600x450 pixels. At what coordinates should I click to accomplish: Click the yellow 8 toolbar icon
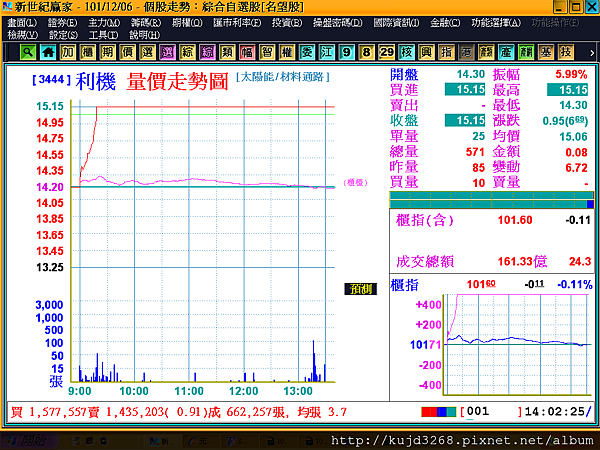[366, 52]
